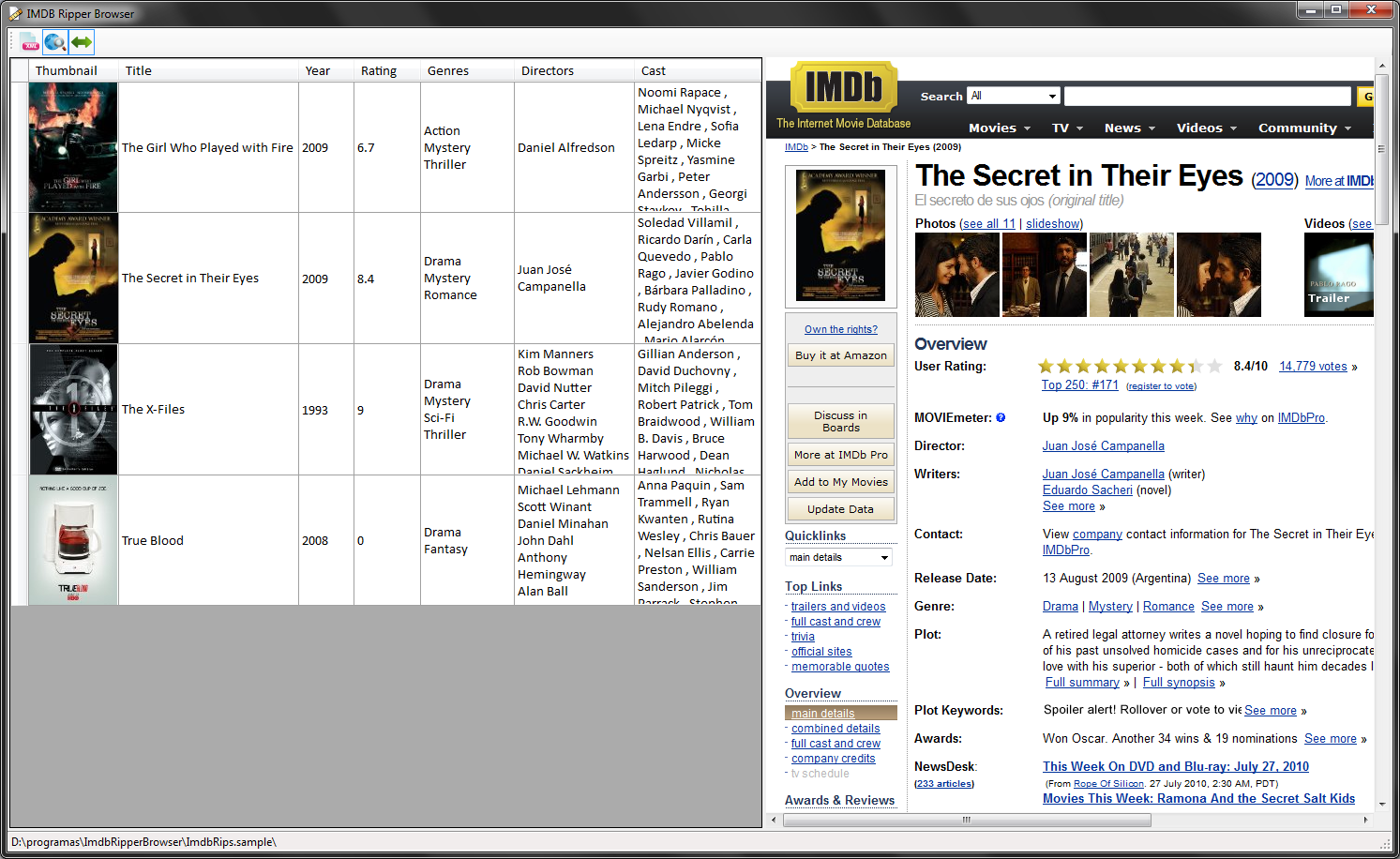This screenshot has width=1400, height=859.
Task: Click the Buy it at Amazon button
Action: pyautogui.click(x=840, y=355)
